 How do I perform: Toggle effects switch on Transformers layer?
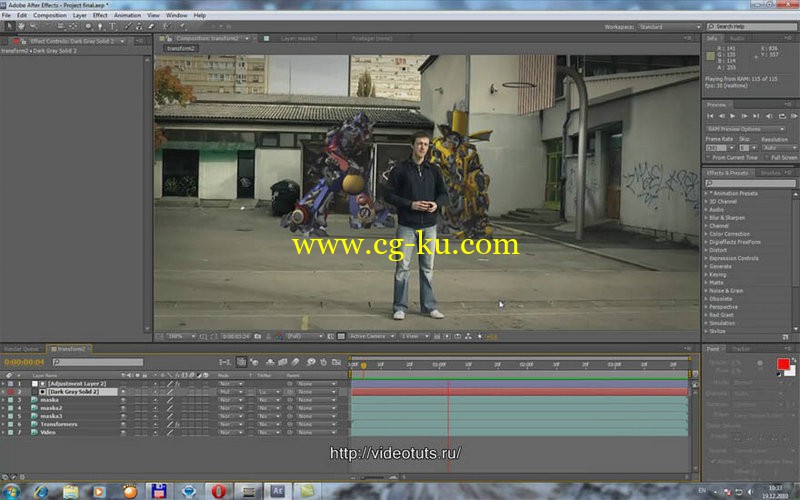click(x=178, y=424)
